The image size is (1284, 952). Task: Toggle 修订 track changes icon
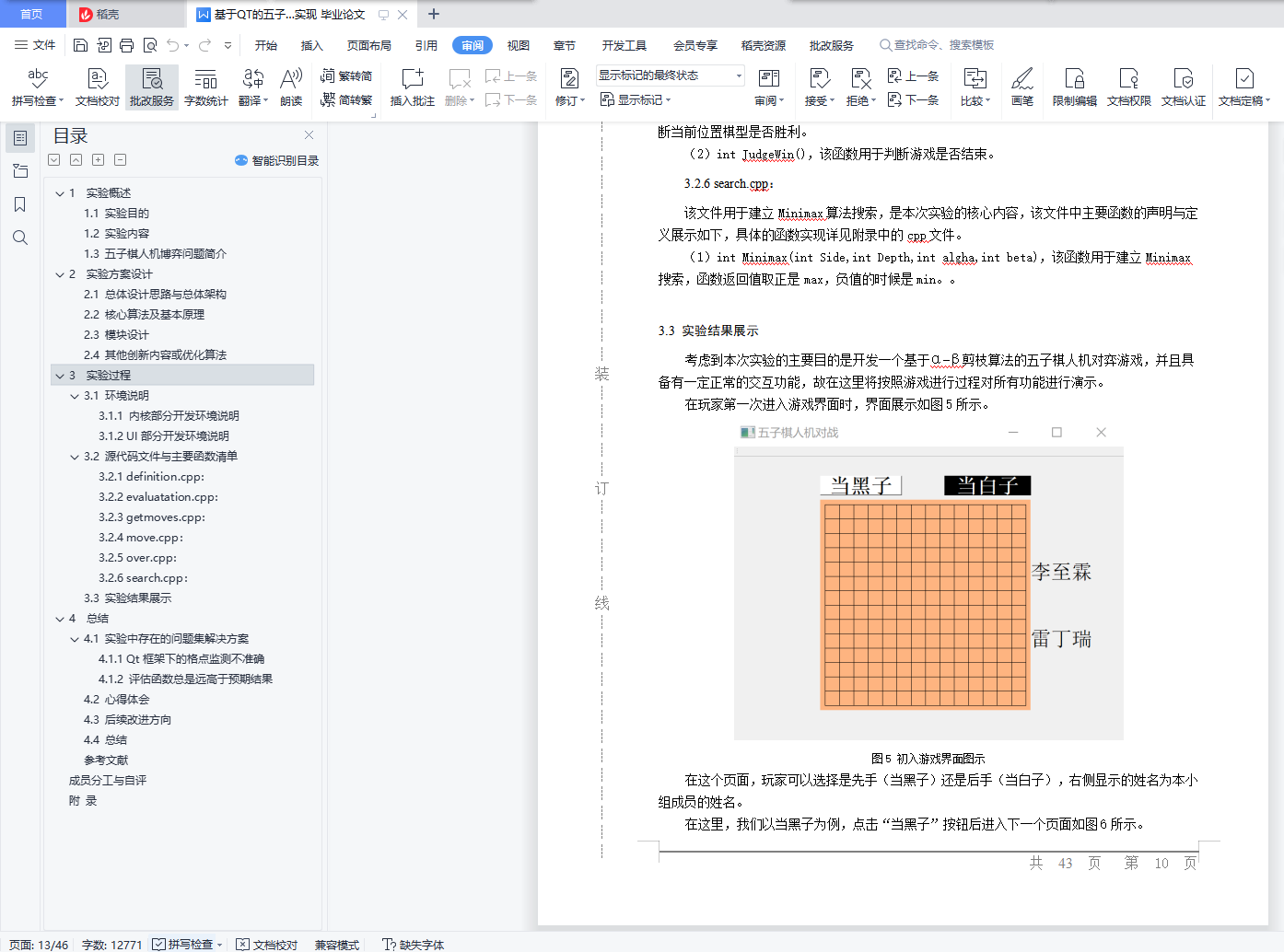tap(569, 78)
